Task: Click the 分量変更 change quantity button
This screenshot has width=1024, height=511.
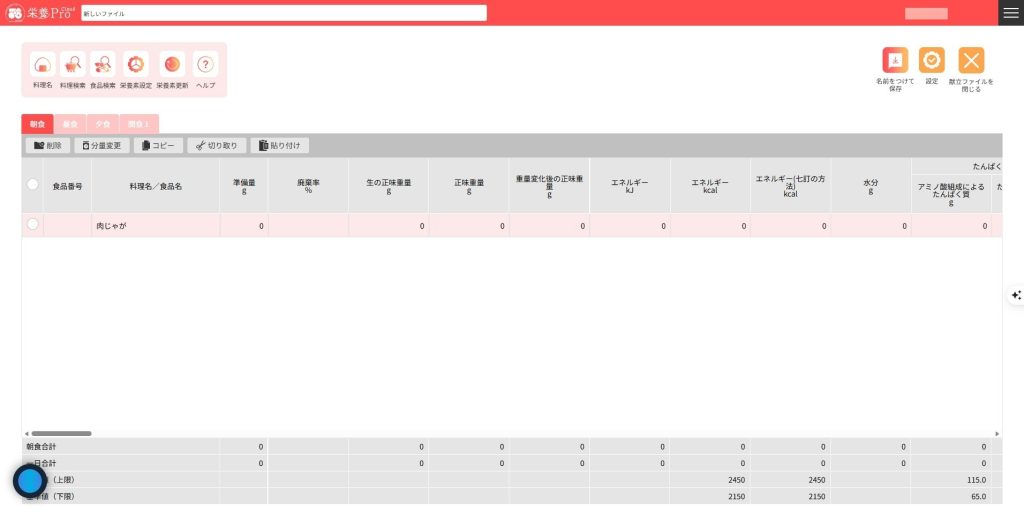Action: coord(102,146)
